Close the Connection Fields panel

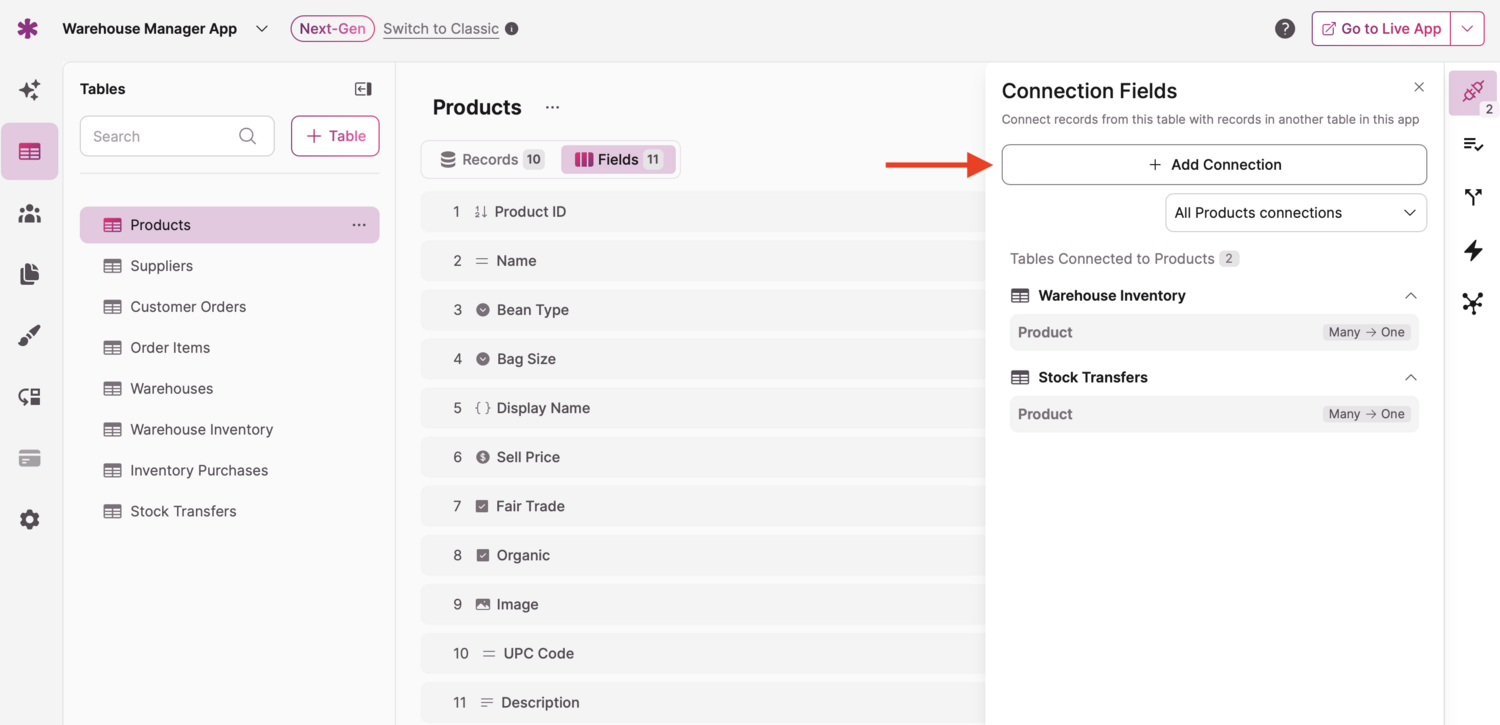click(1419, 87)
